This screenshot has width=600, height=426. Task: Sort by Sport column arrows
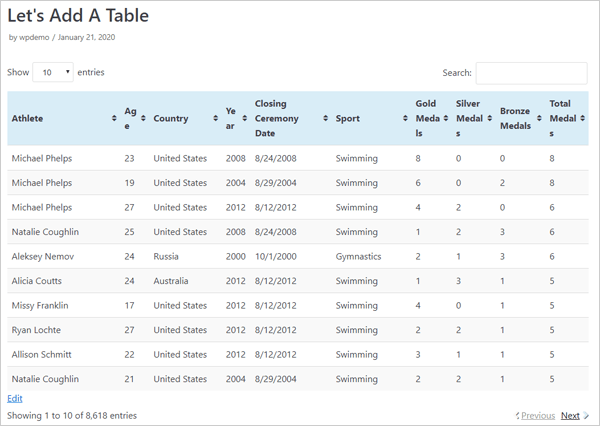405,119
